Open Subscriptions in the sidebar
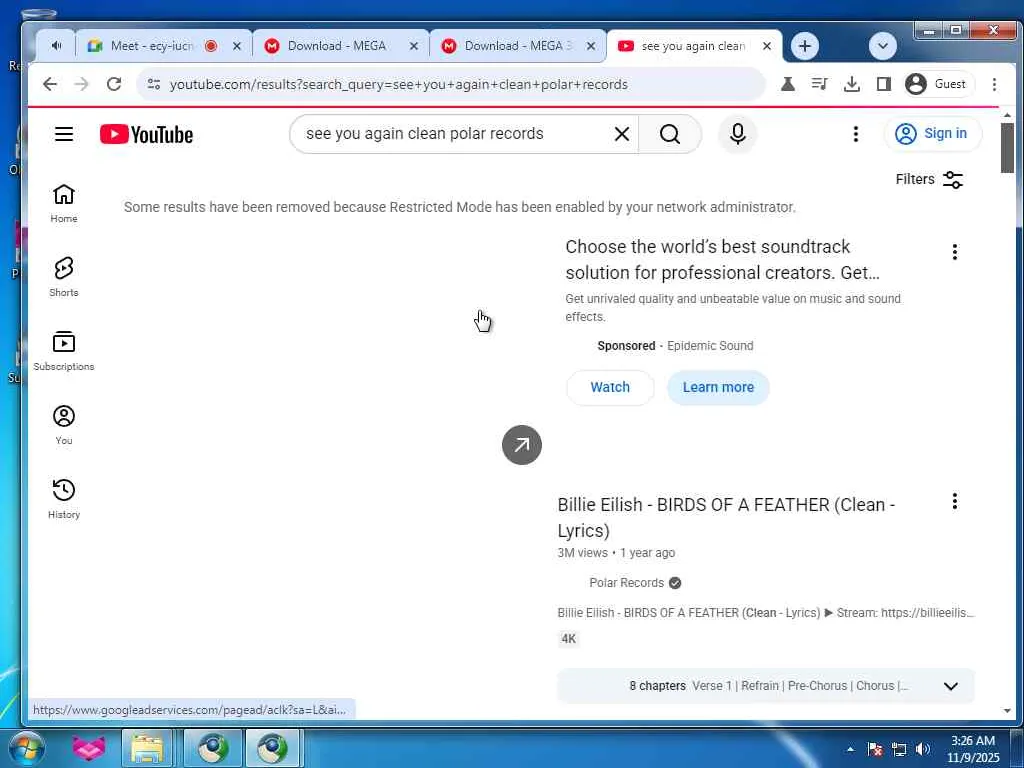The height and width of the screenshot is (768, 1024). click(64, 351)
